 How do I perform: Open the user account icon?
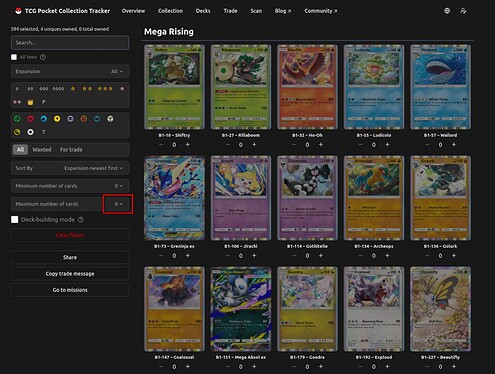(x=463, y=11)
